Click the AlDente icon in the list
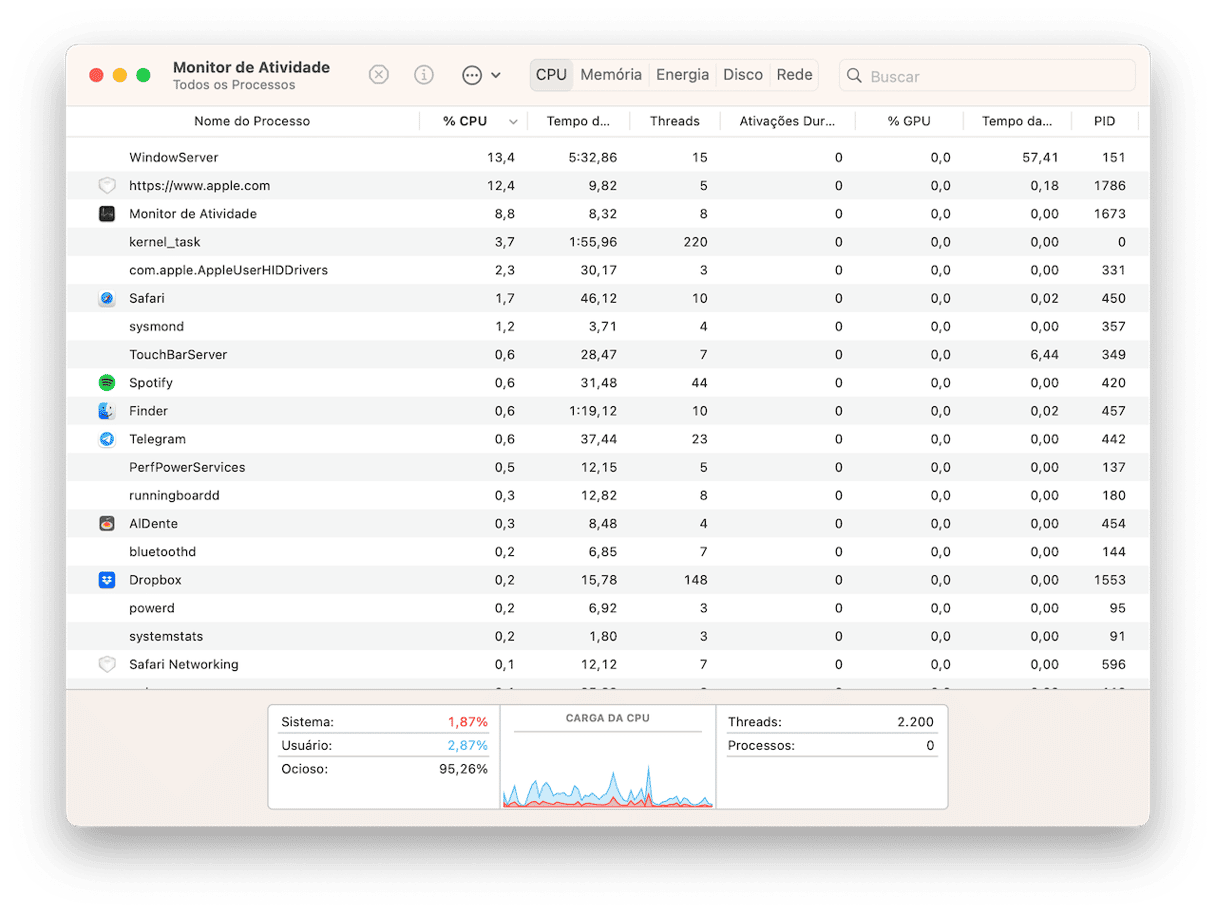Screen dimensions: 1216x913 pyautogui.click(x=107, y=524)
